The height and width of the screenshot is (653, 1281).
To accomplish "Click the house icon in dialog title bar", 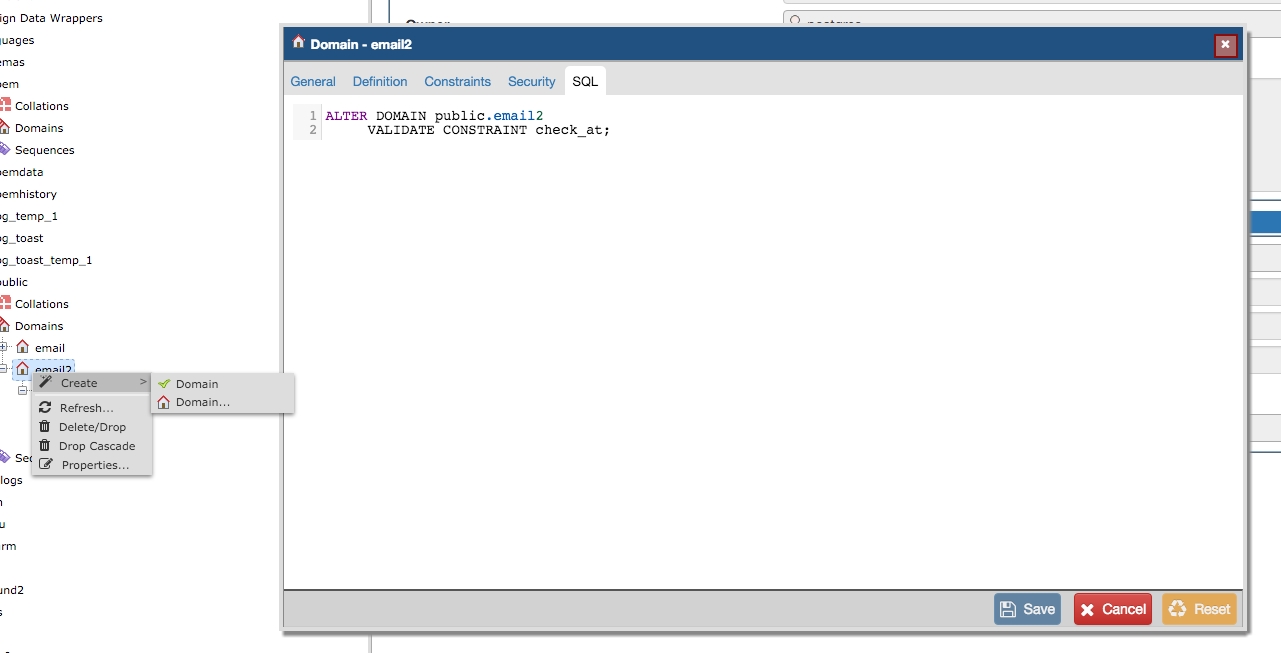I will click(x=298, y=43).
